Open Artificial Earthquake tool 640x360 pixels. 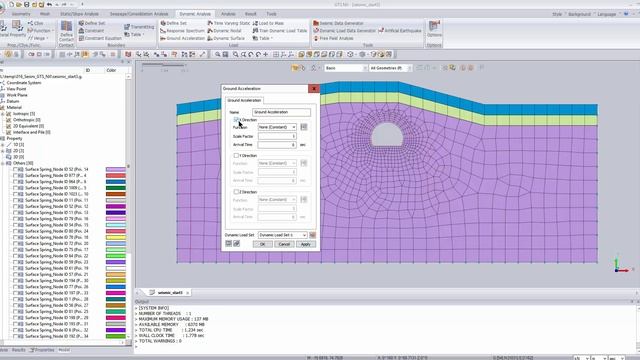[400, 31]
